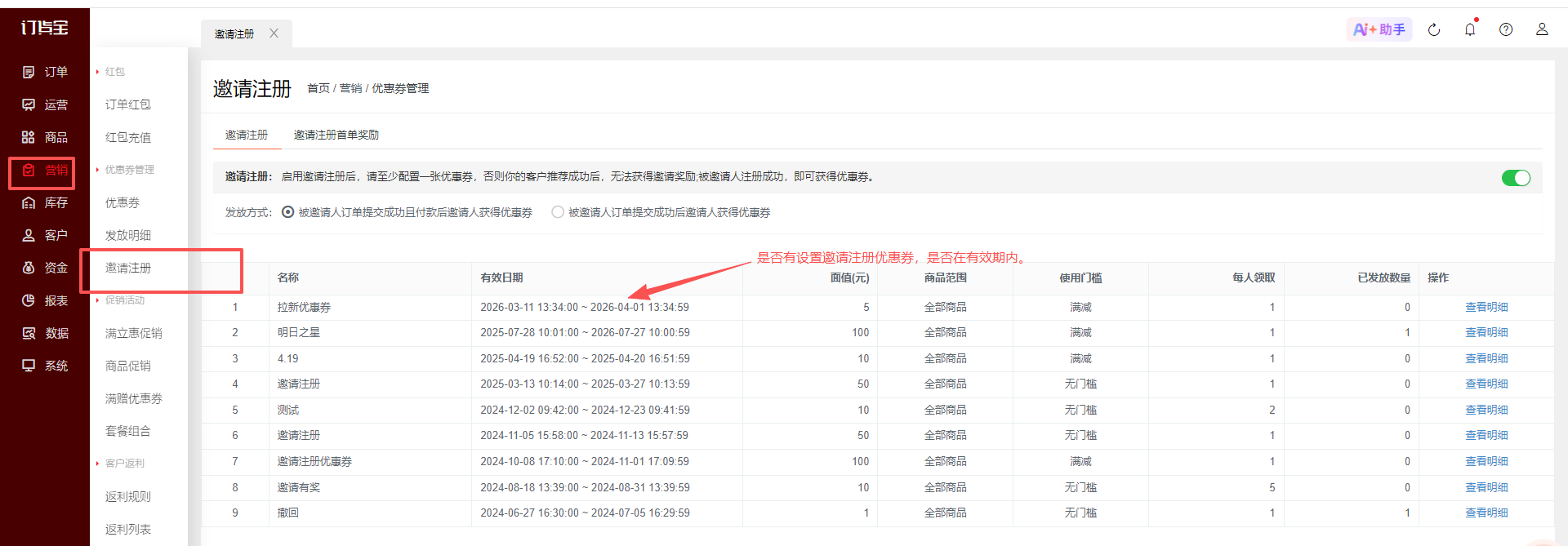Open the AI+助手 assistant

(x=1379, y=29)
